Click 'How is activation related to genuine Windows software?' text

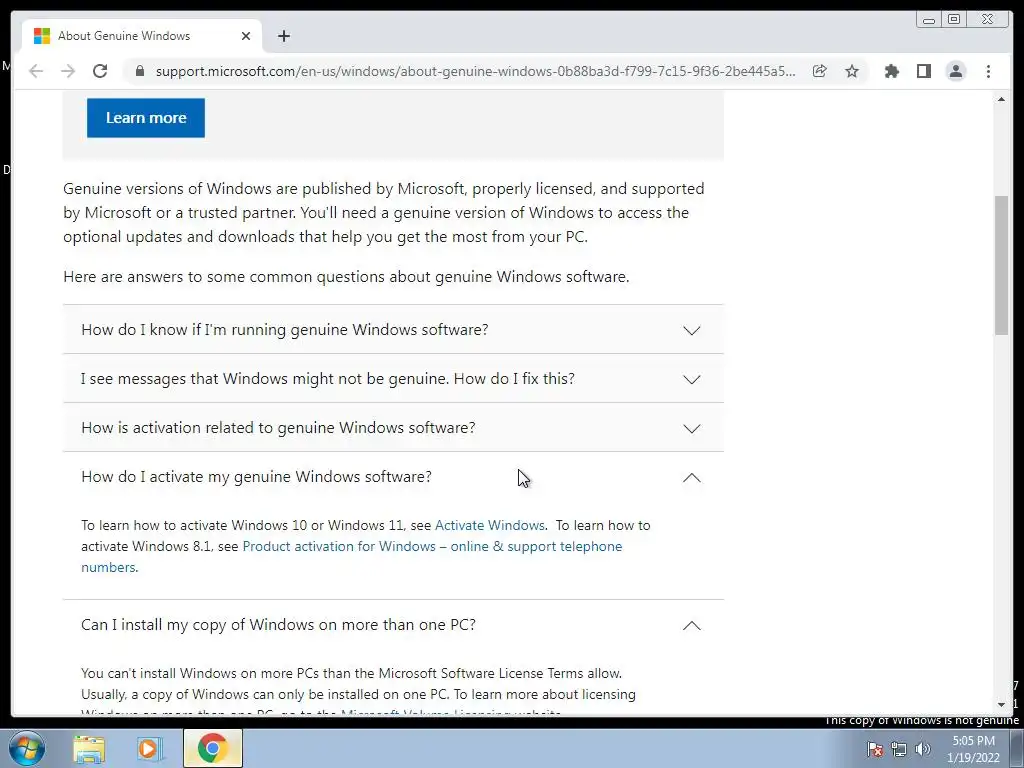click(278, 428)
